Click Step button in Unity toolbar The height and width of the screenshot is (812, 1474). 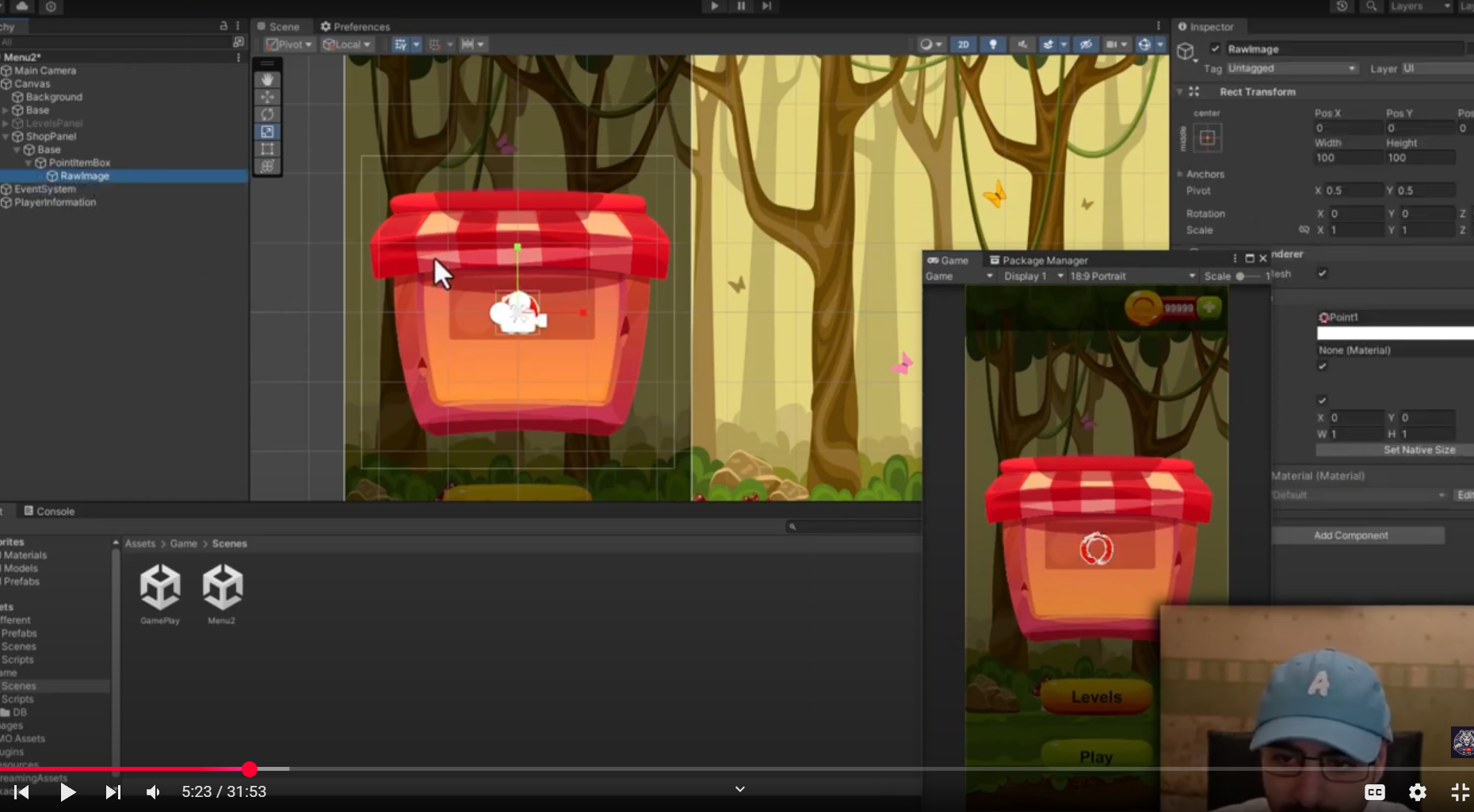(767, 6)
